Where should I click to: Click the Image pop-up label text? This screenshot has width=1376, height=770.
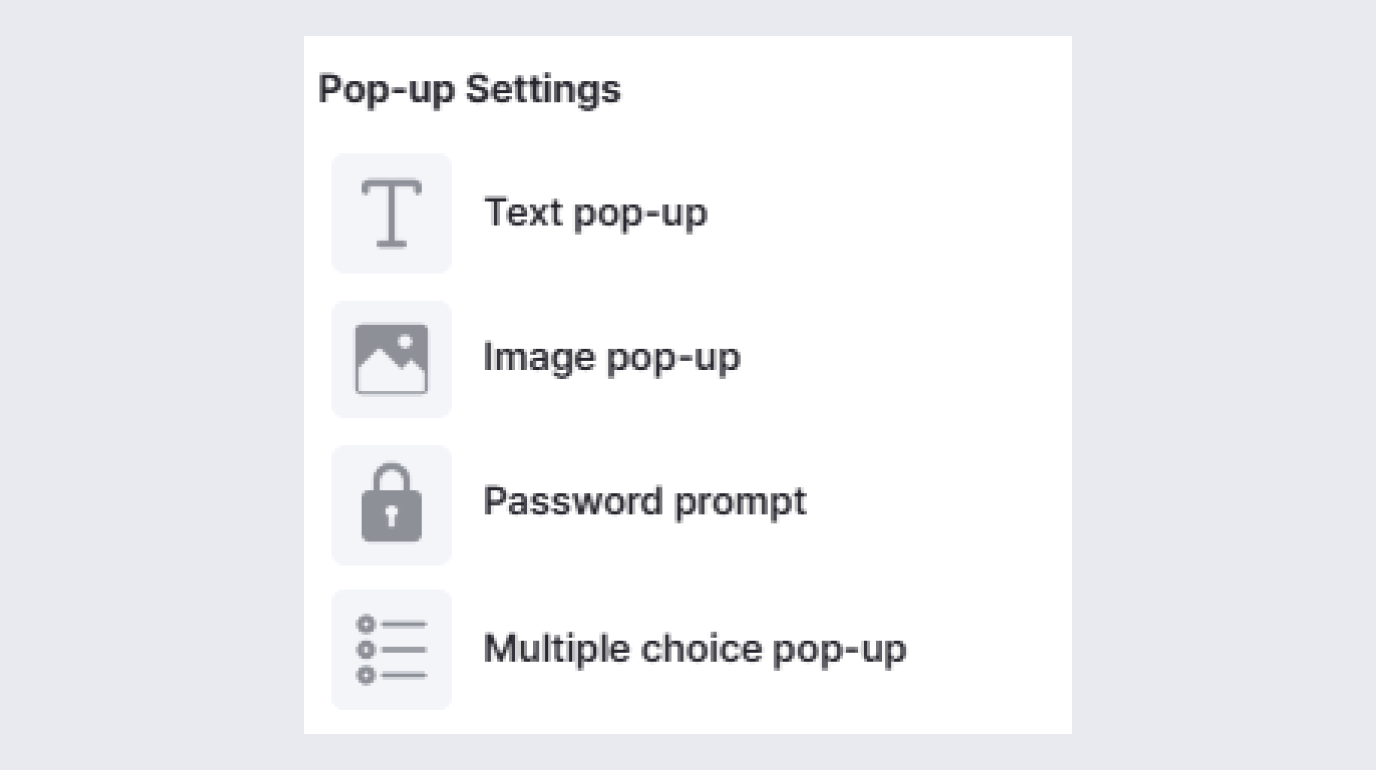coord(612,357)
